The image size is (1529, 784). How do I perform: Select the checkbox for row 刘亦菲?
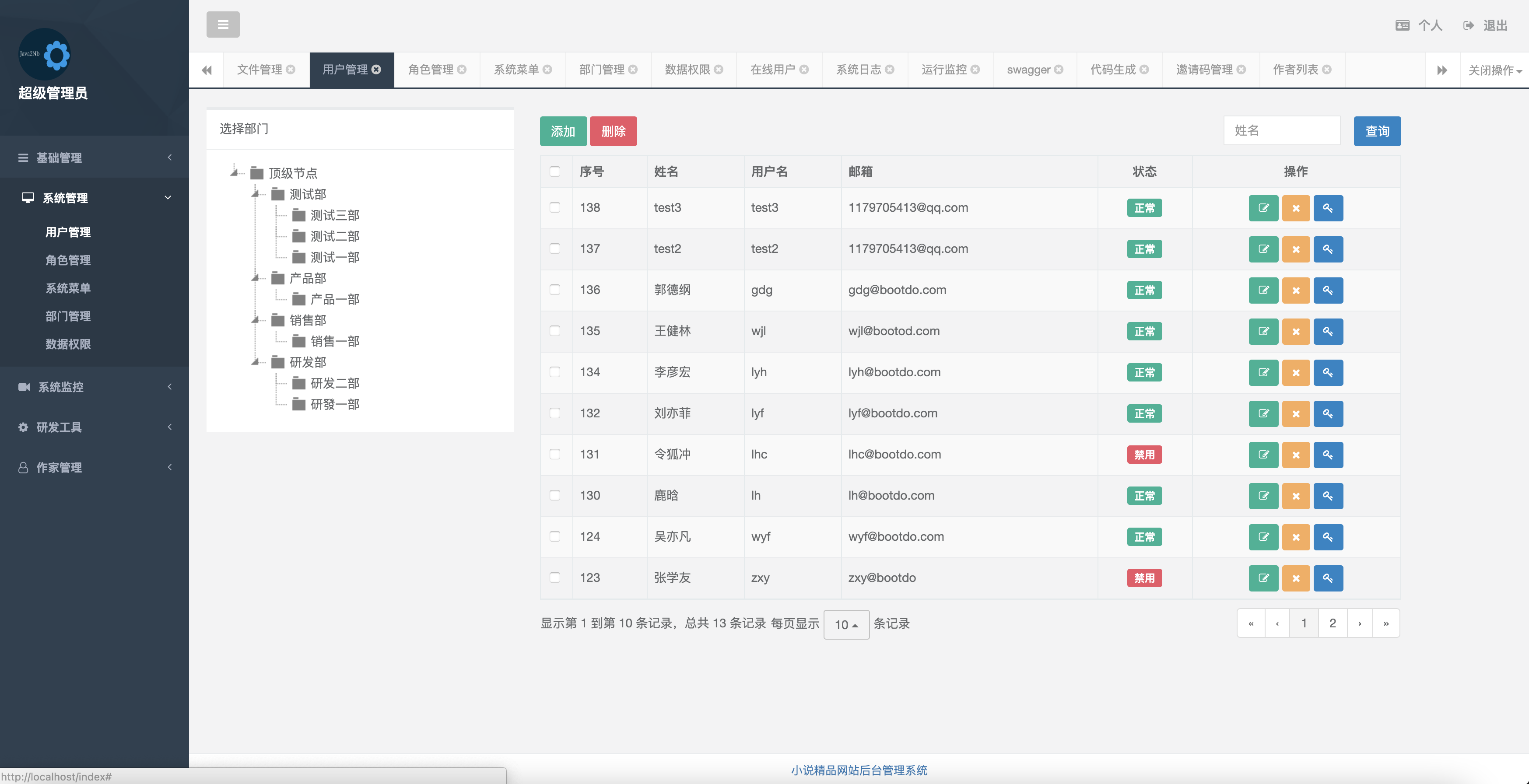554,413
